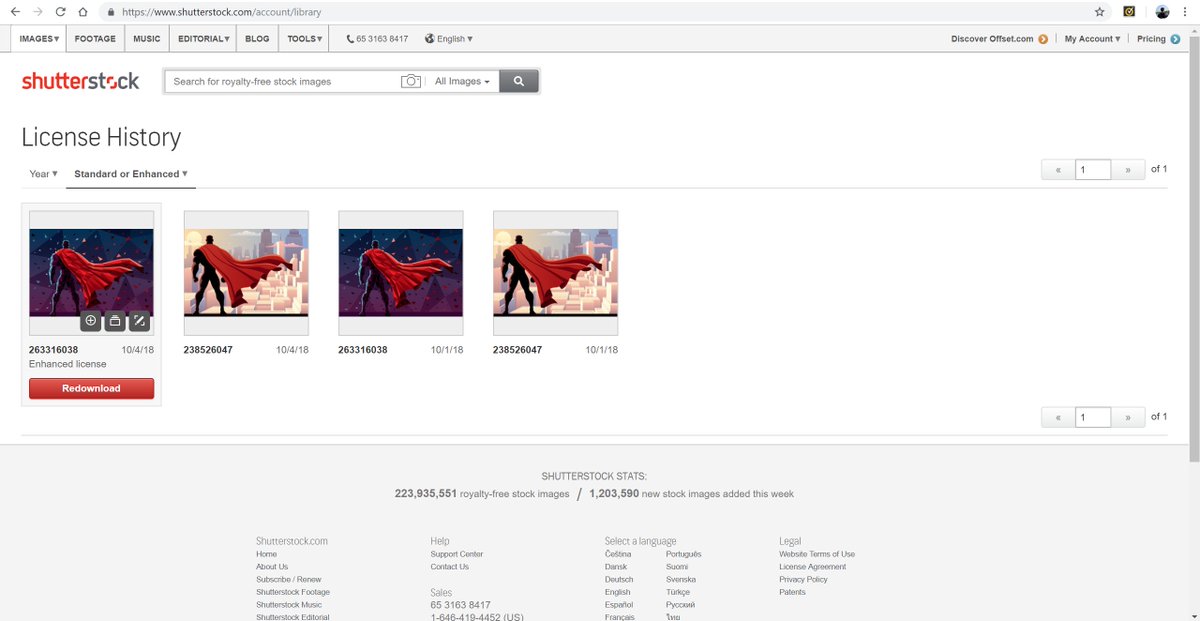The width and height of the screenshot is (1200, 621).
Task: Expand the My Account dropdown
Action: (1092, 39)
